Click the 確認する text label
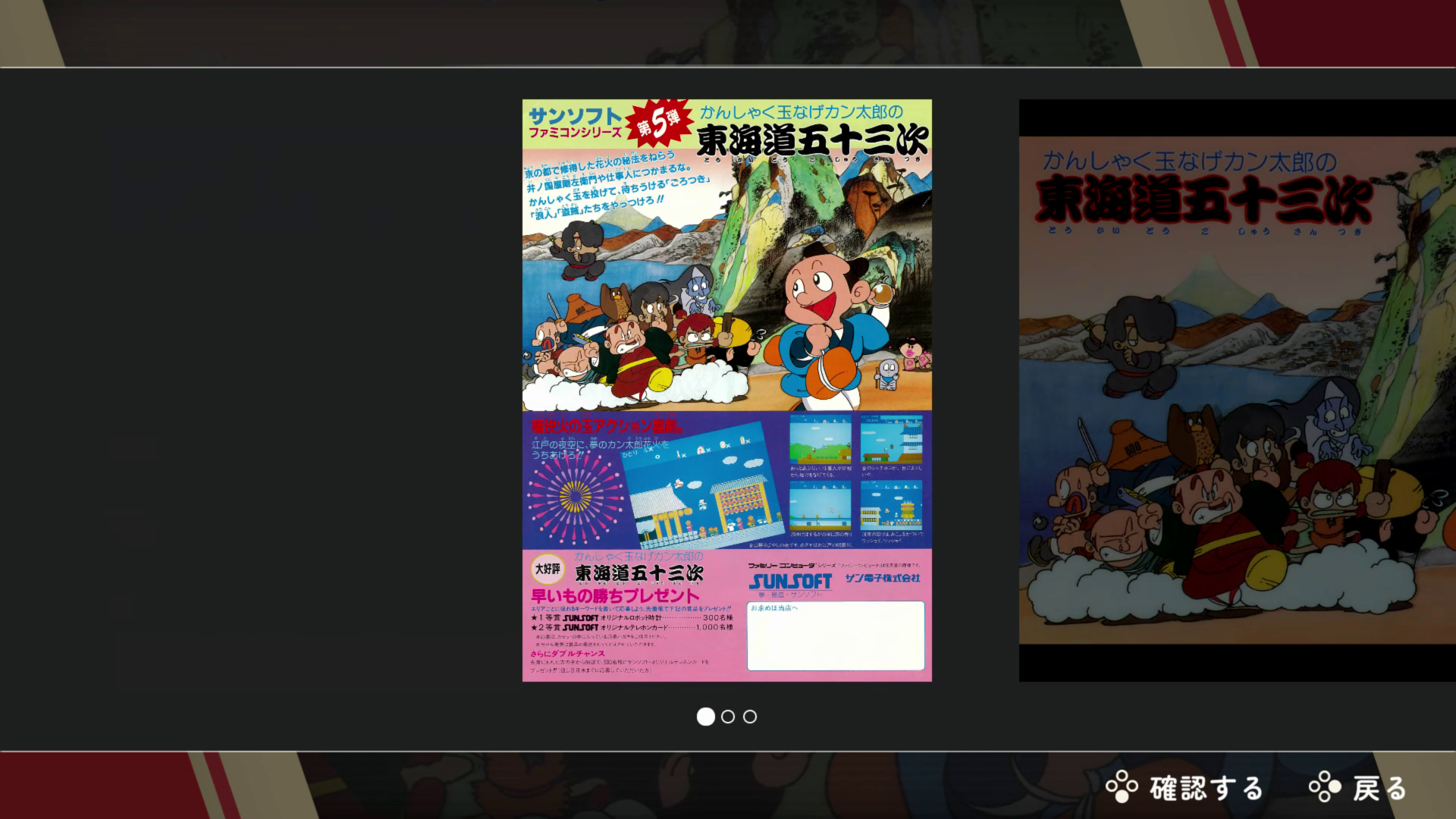Screen dimensions: 1456x819 tap(1206, 788)
